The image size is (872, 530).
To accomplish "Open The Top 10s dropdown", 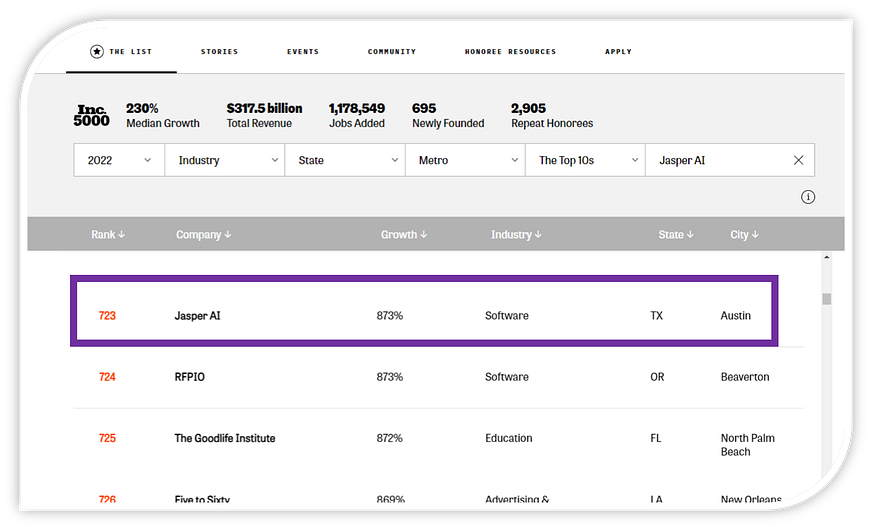I will click(x=585, y=160).
